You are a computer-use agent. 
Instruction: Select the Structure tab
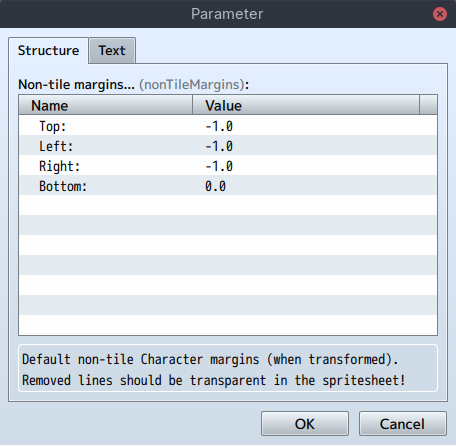click(x=48, y=50)
